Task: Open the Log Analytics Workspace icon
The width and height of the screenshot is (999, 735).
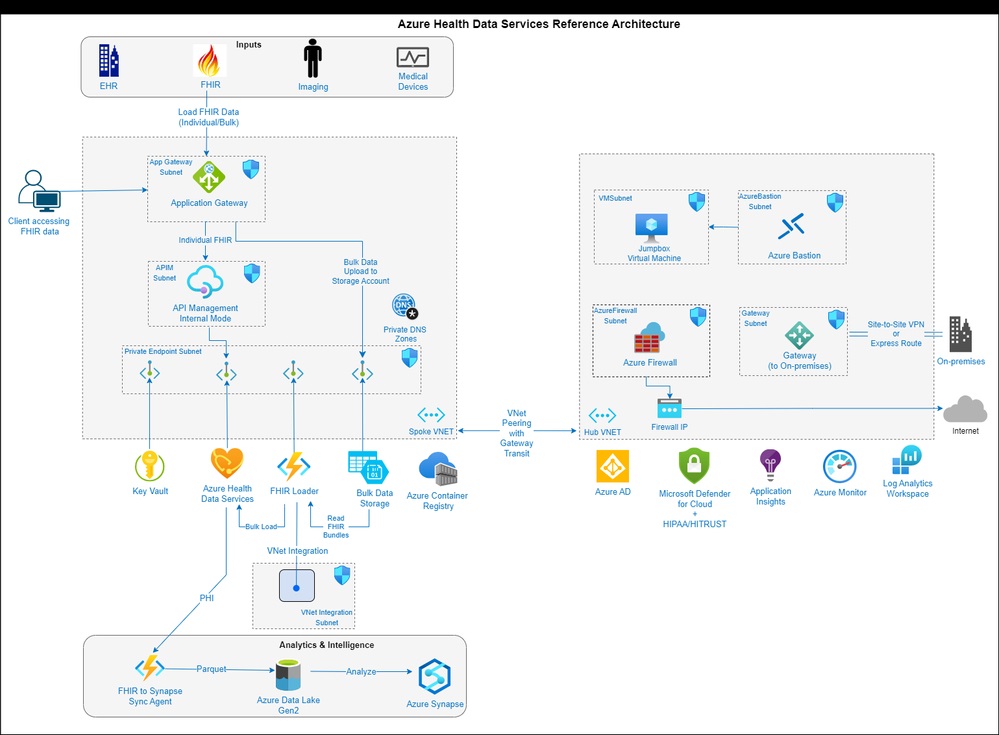Action: click(906, 462)
